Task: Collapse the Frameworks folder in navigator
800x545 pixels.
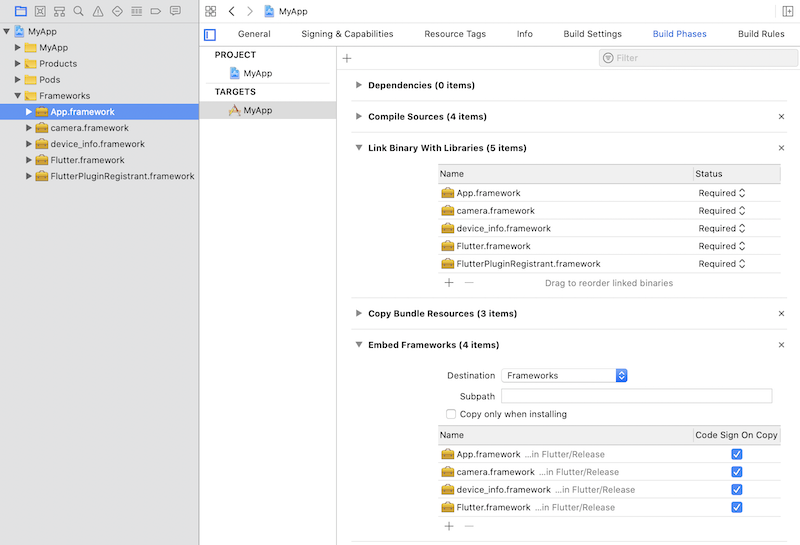Action: (x=18, y=96)
